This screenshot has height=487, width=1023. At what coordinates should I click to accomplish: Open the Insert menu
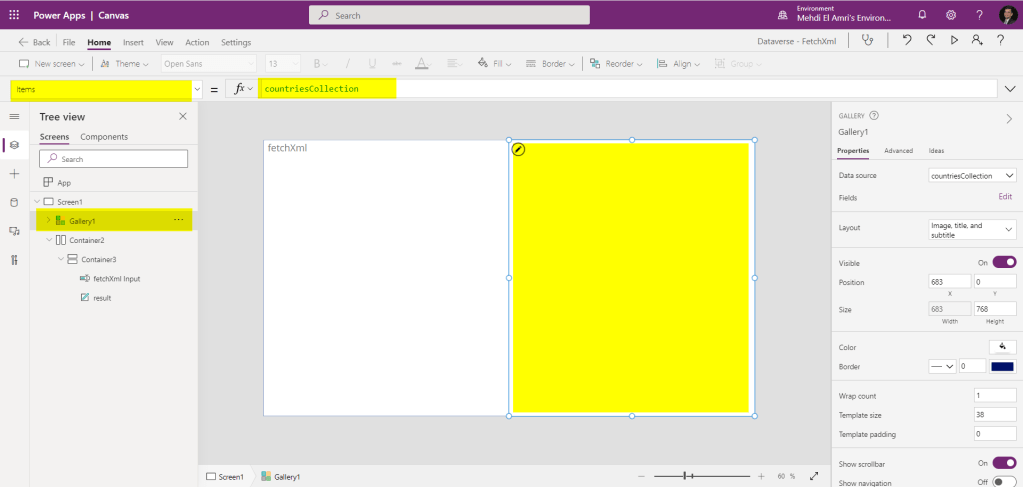point(133,42)
